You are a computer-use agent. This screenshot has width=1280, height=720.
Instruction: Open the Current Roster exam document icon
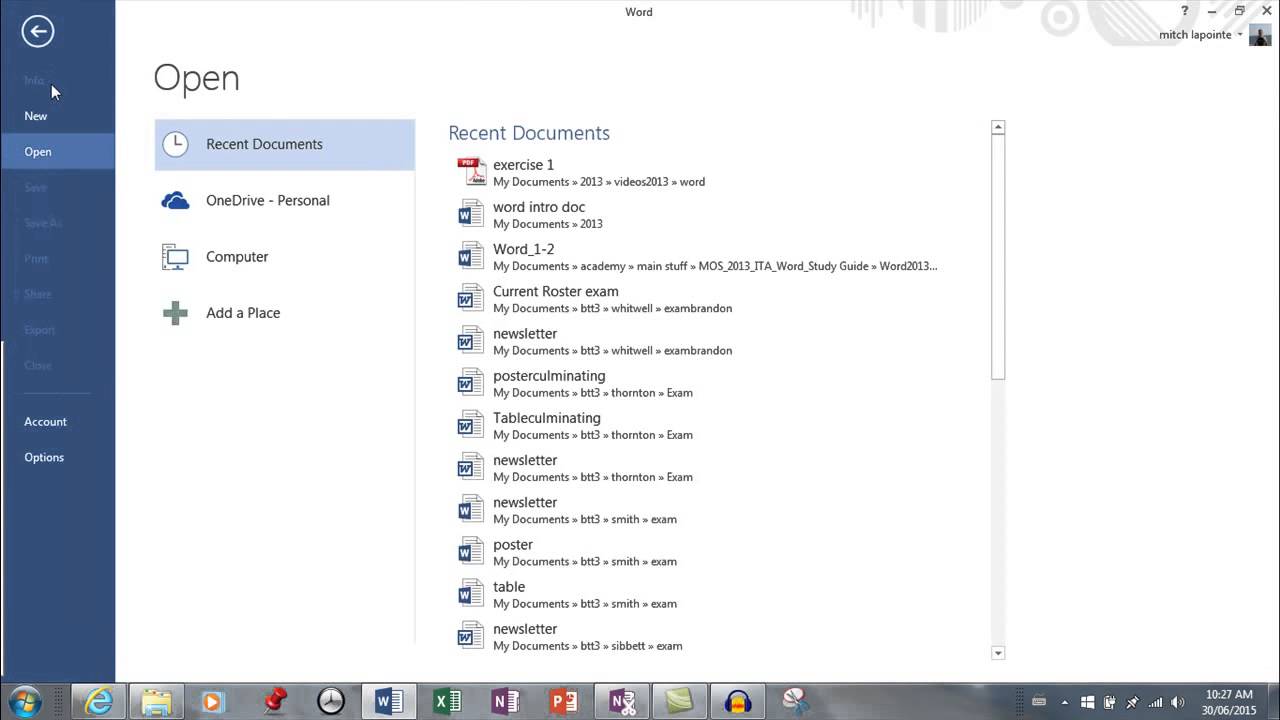[x=470, y=298]
